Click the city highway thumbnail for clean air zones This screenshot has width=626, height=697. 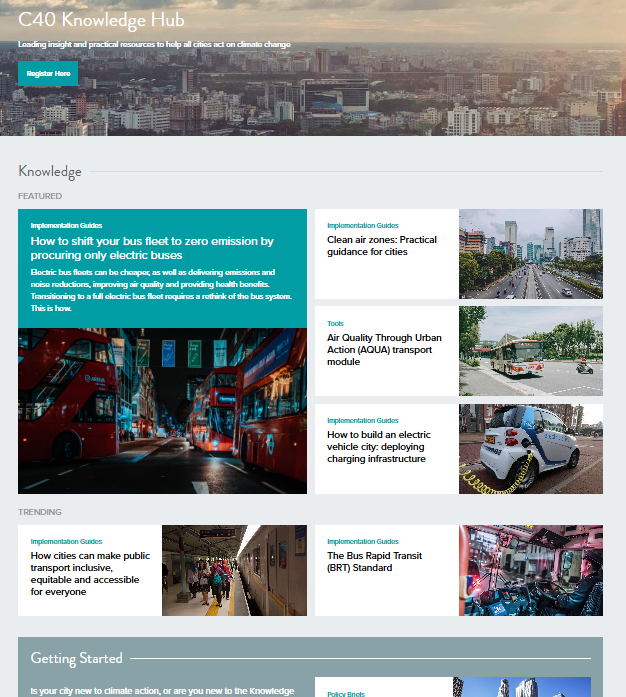click(530, 254)
